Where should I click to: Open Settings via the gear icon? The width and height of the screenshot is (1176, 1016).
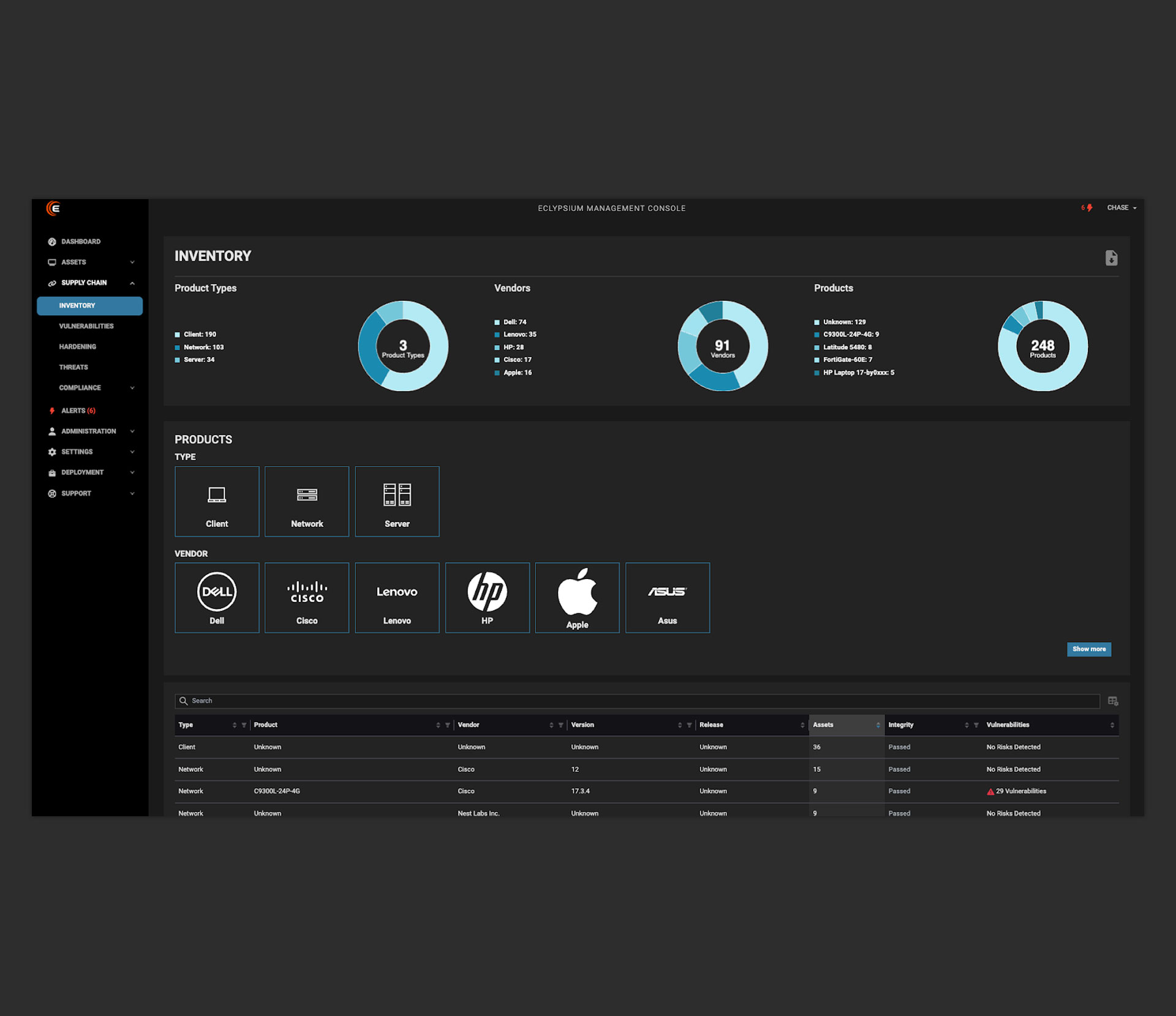(52, 452)
